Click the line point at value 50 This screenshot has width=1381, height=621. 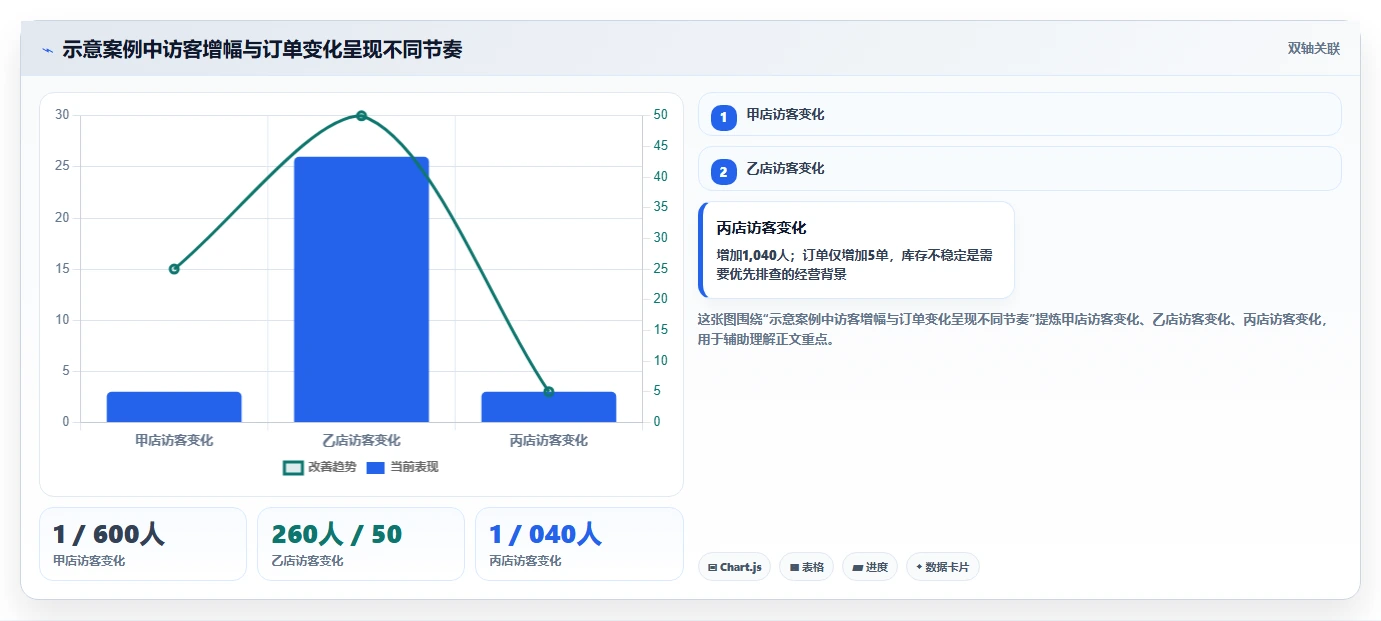tap(361, 116)
